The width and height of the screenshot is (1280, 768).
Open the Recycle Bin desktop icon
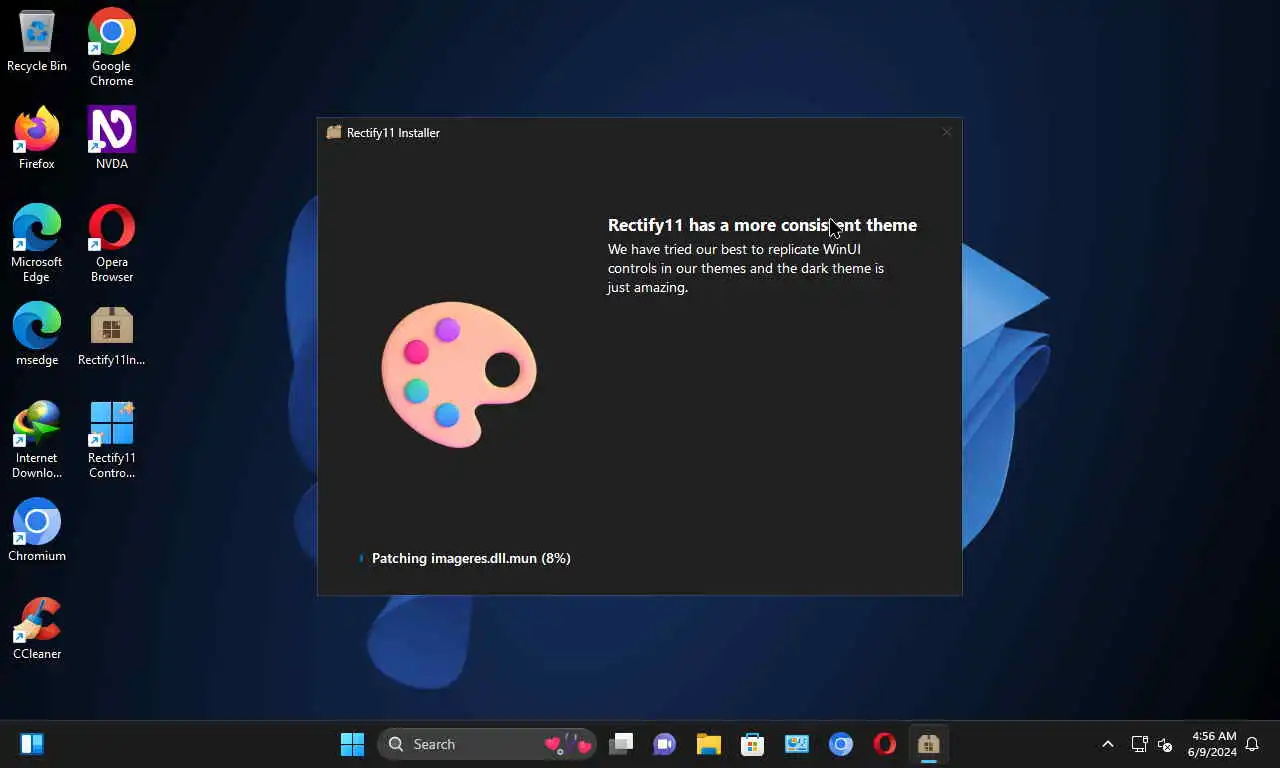37,40
